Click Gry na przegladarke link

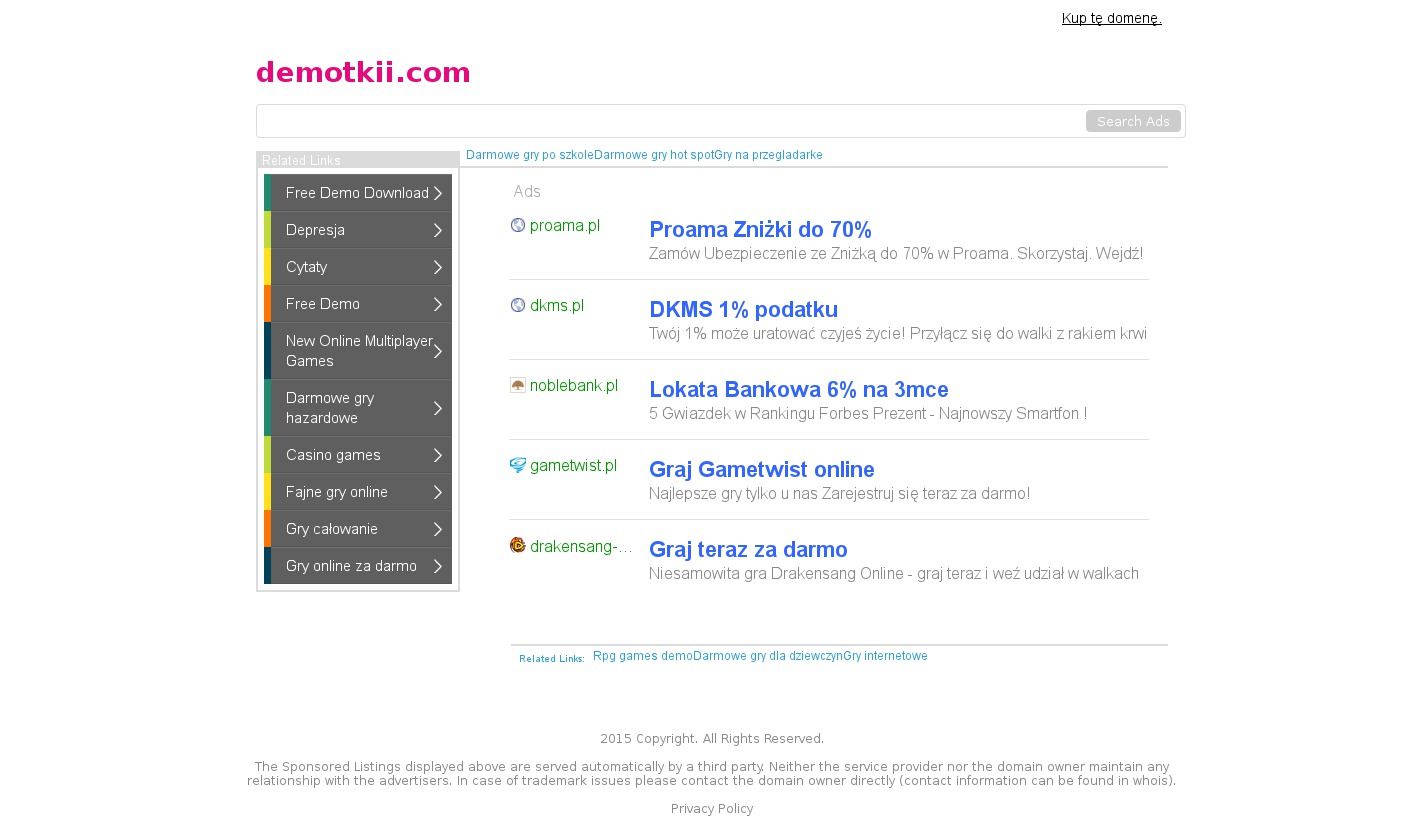(768, 155)
